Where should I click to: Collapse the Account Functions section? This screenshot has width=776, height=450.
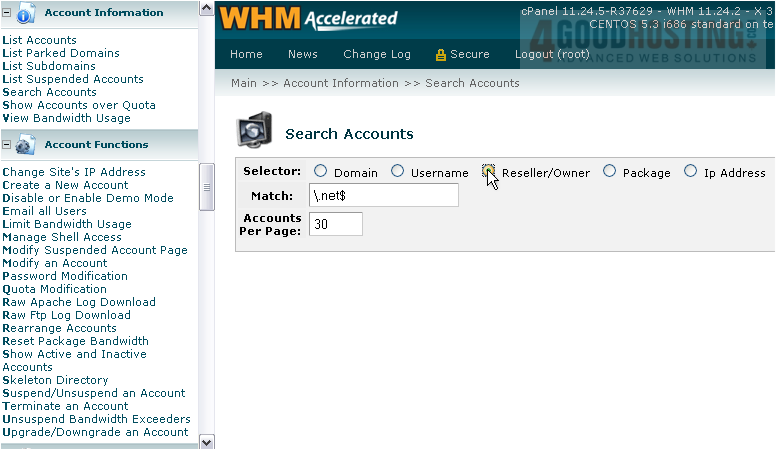(7, 145)
